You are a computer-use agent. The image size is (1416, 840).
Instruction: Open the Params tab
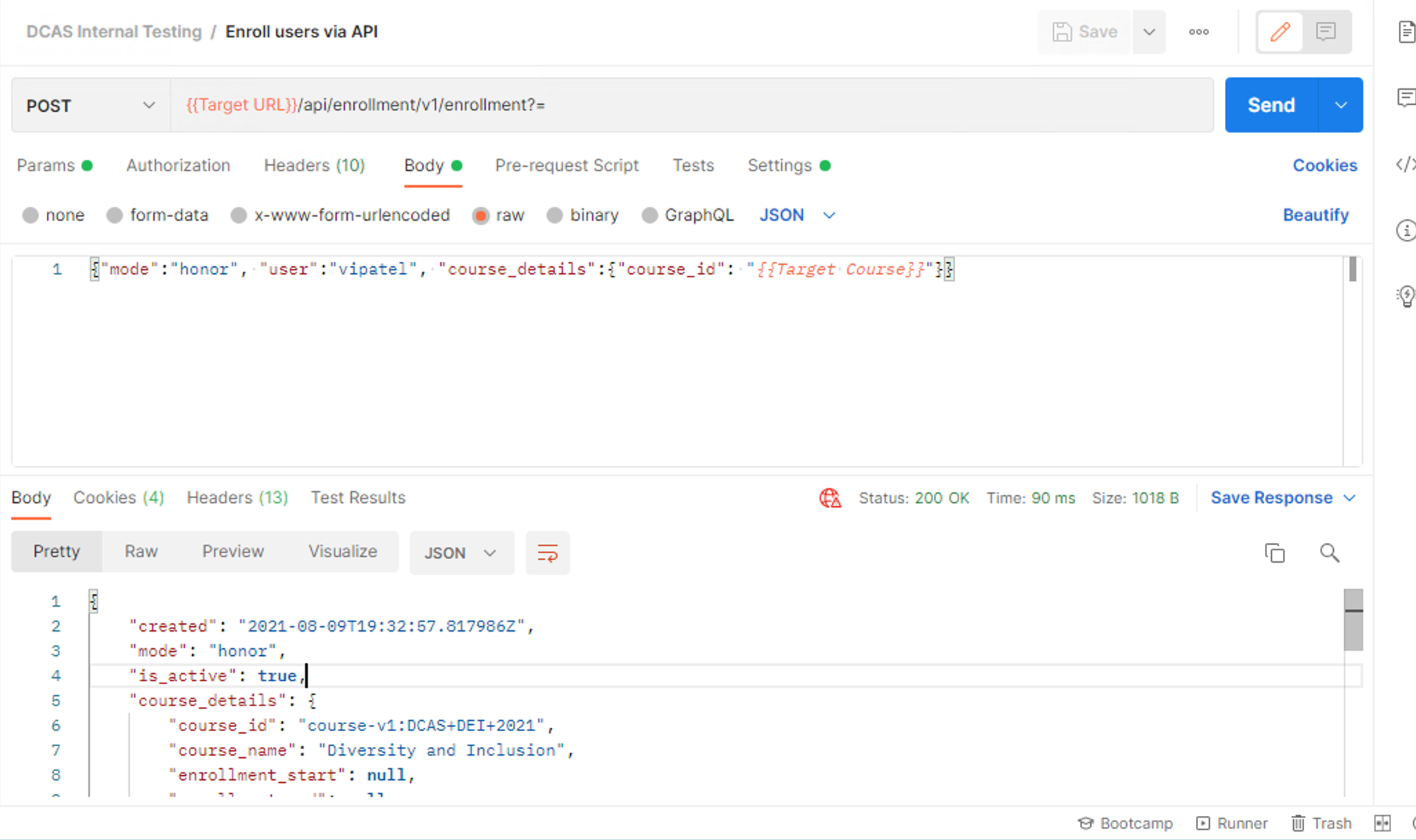[54, 166]
